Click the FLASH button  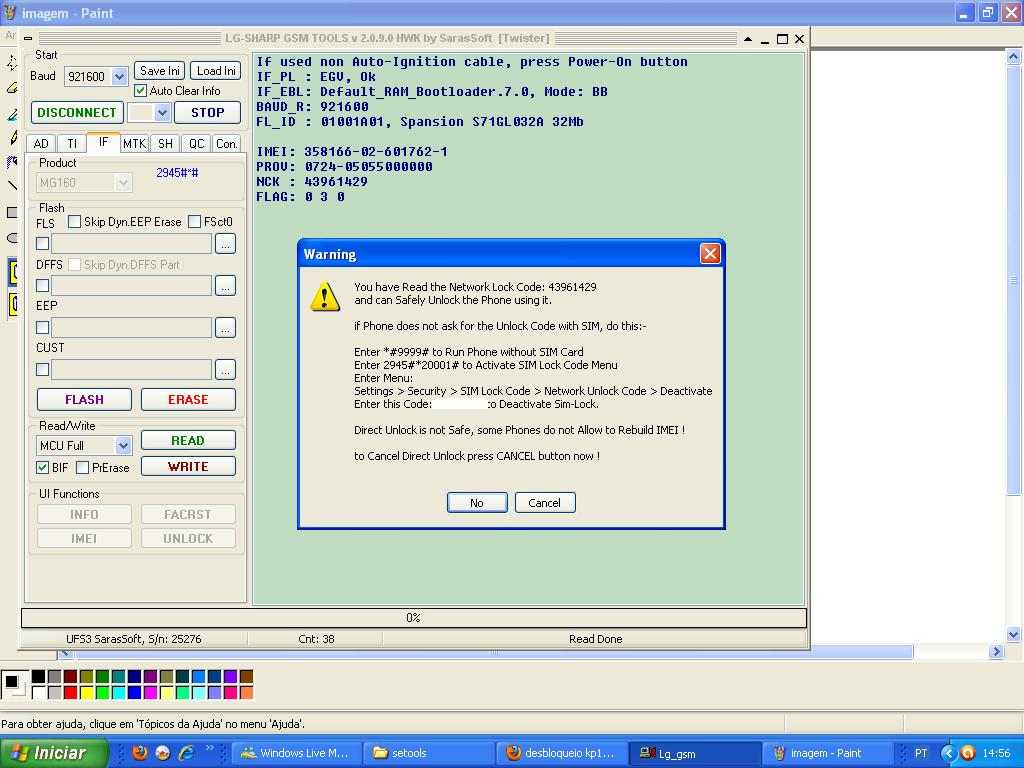click(x=84, y=400)
